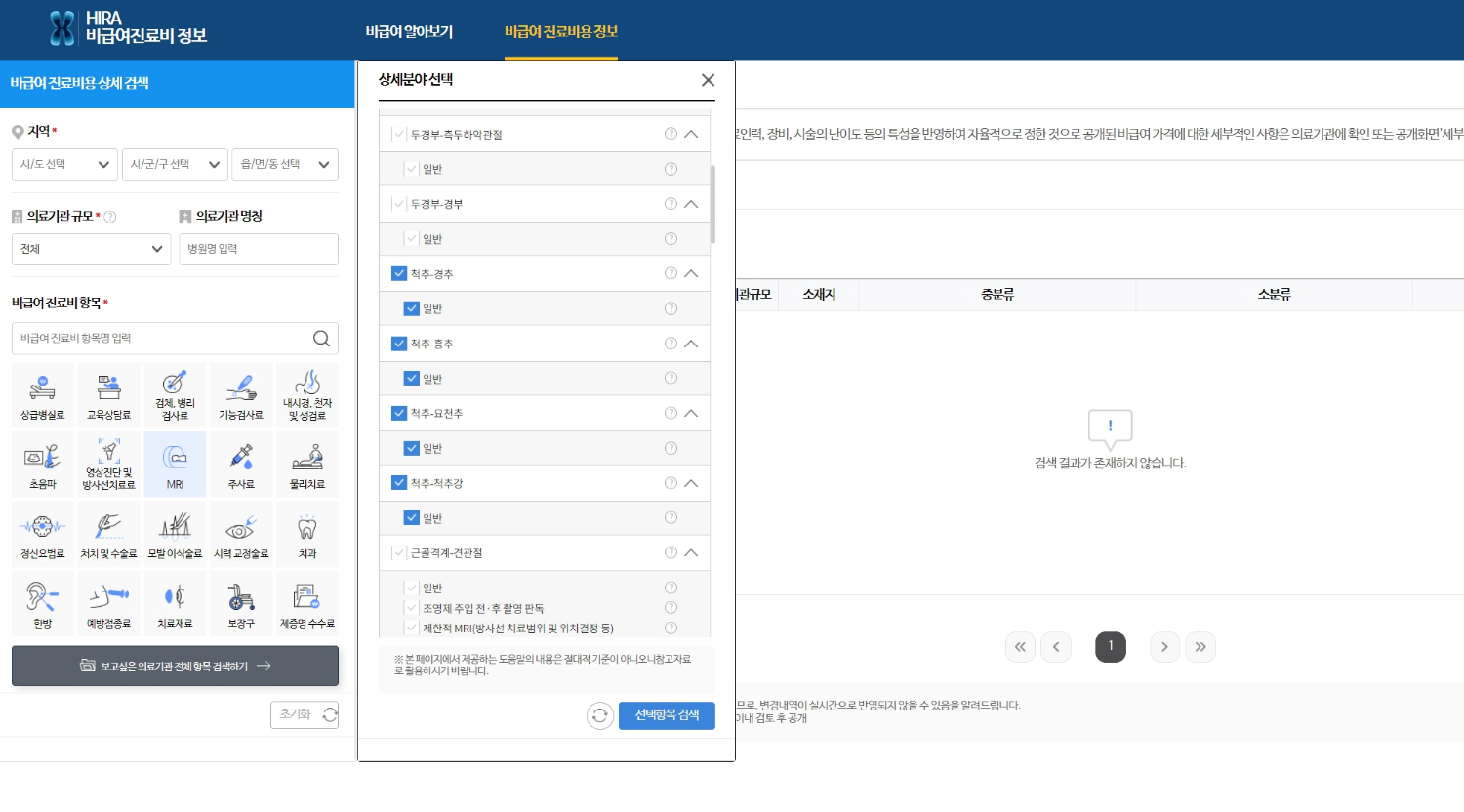The width and height of the screenshot is (1464, 812).
Task: Uncheck the 척추-요천추 checkbox
Action: click(x=399, y=413)
